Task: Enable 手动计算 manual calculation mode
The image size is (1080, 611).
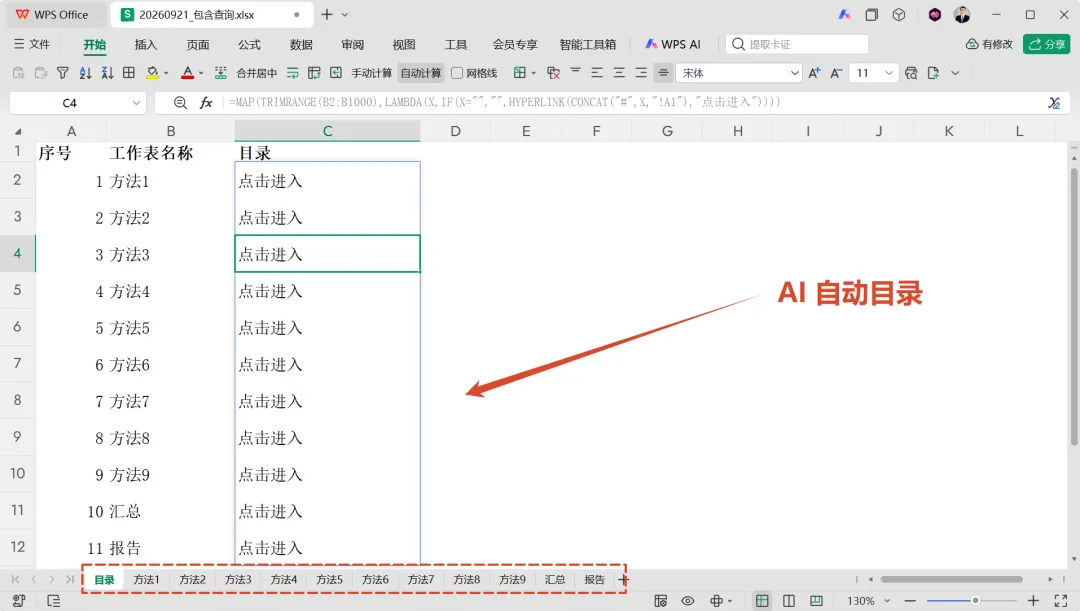Action: point(371,73)
